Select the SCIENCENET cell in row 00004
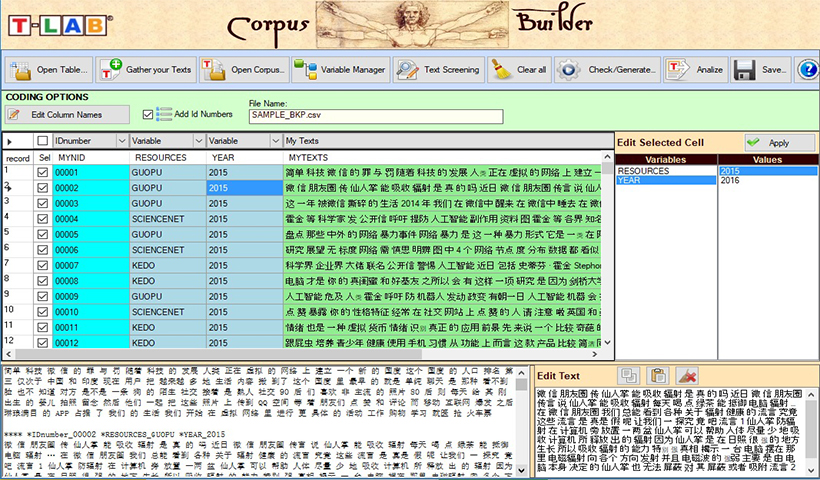Viewport: 820px width, 480px height. [168, 219]
